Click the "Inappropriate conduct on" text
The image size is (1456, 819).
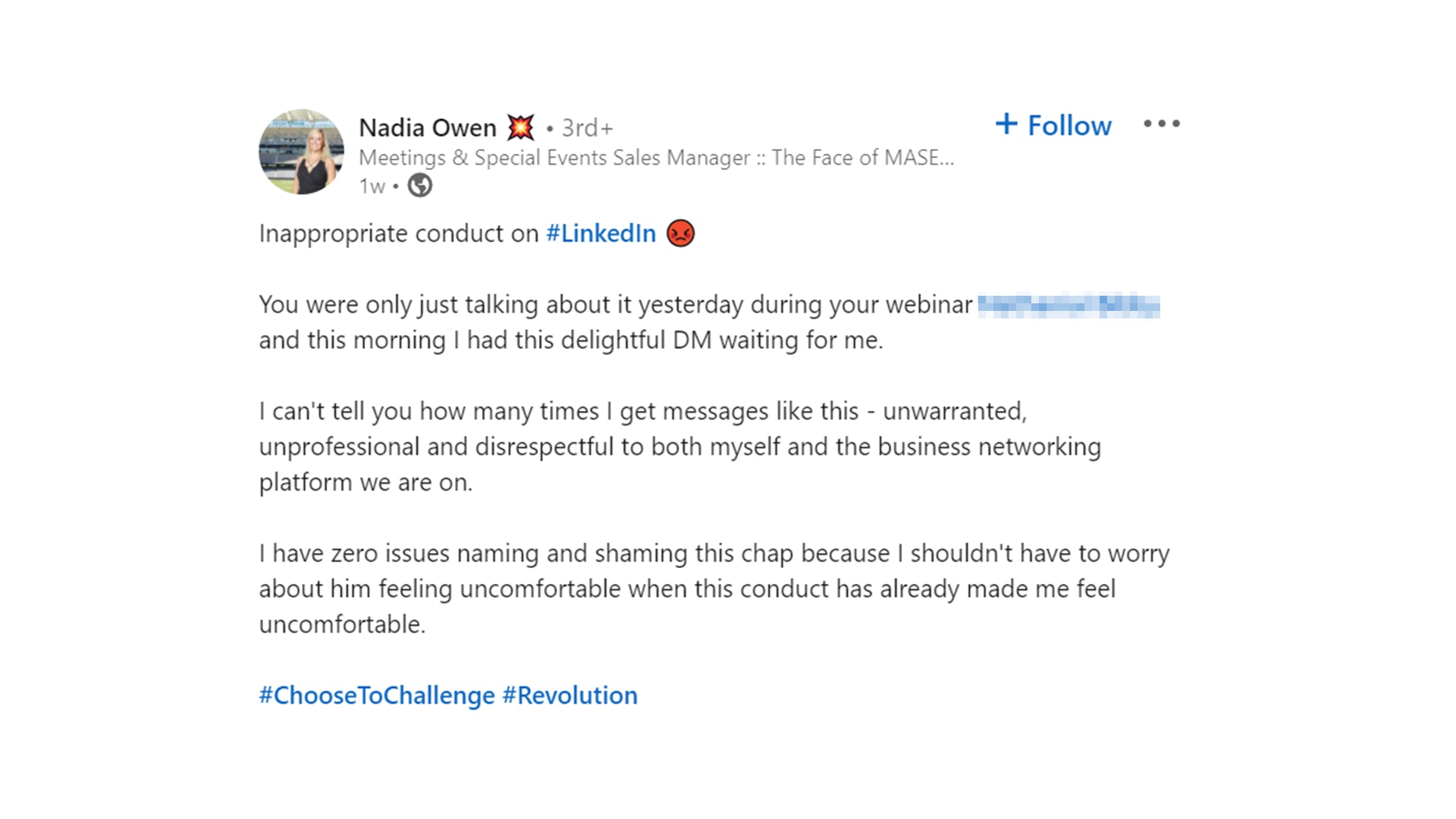pyautogui.click(x=398, y=234)
